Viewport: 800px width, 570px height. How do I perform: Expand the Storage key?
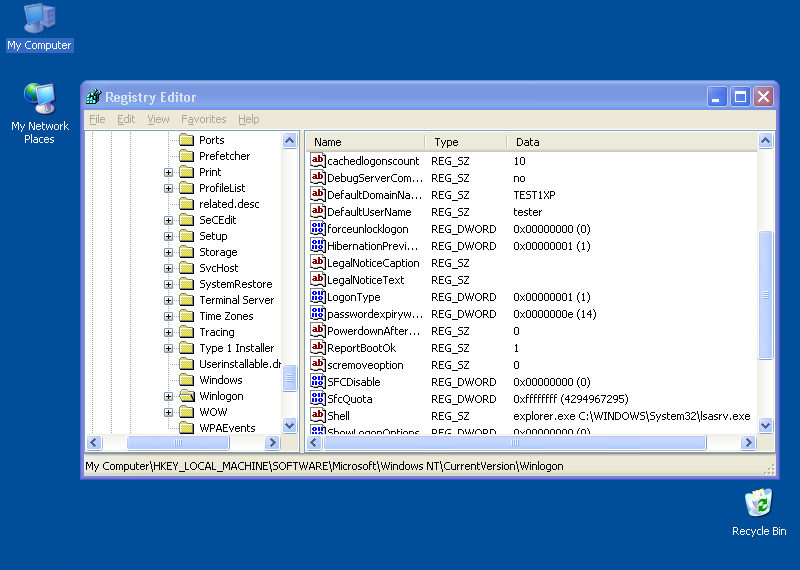[168, 253]
